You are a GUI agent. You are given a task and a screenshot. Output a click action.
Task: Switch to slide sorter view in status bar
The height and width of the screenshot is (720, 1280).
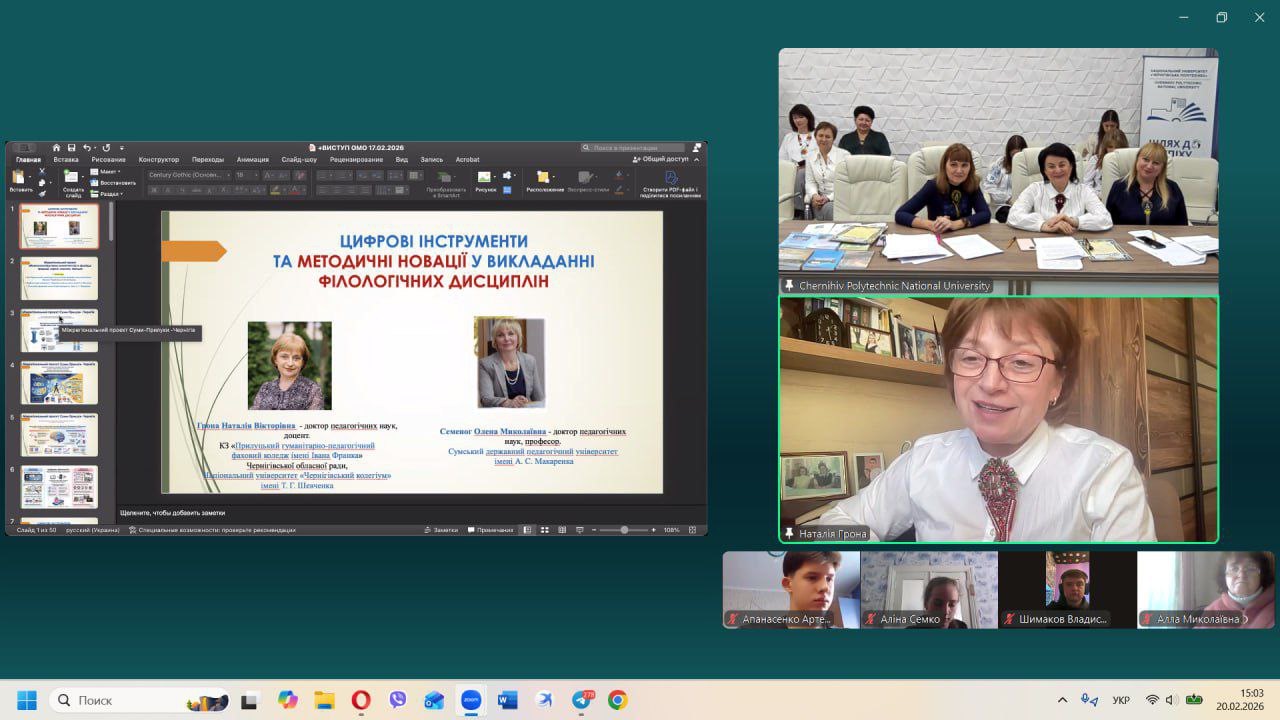tap(545, 530)
